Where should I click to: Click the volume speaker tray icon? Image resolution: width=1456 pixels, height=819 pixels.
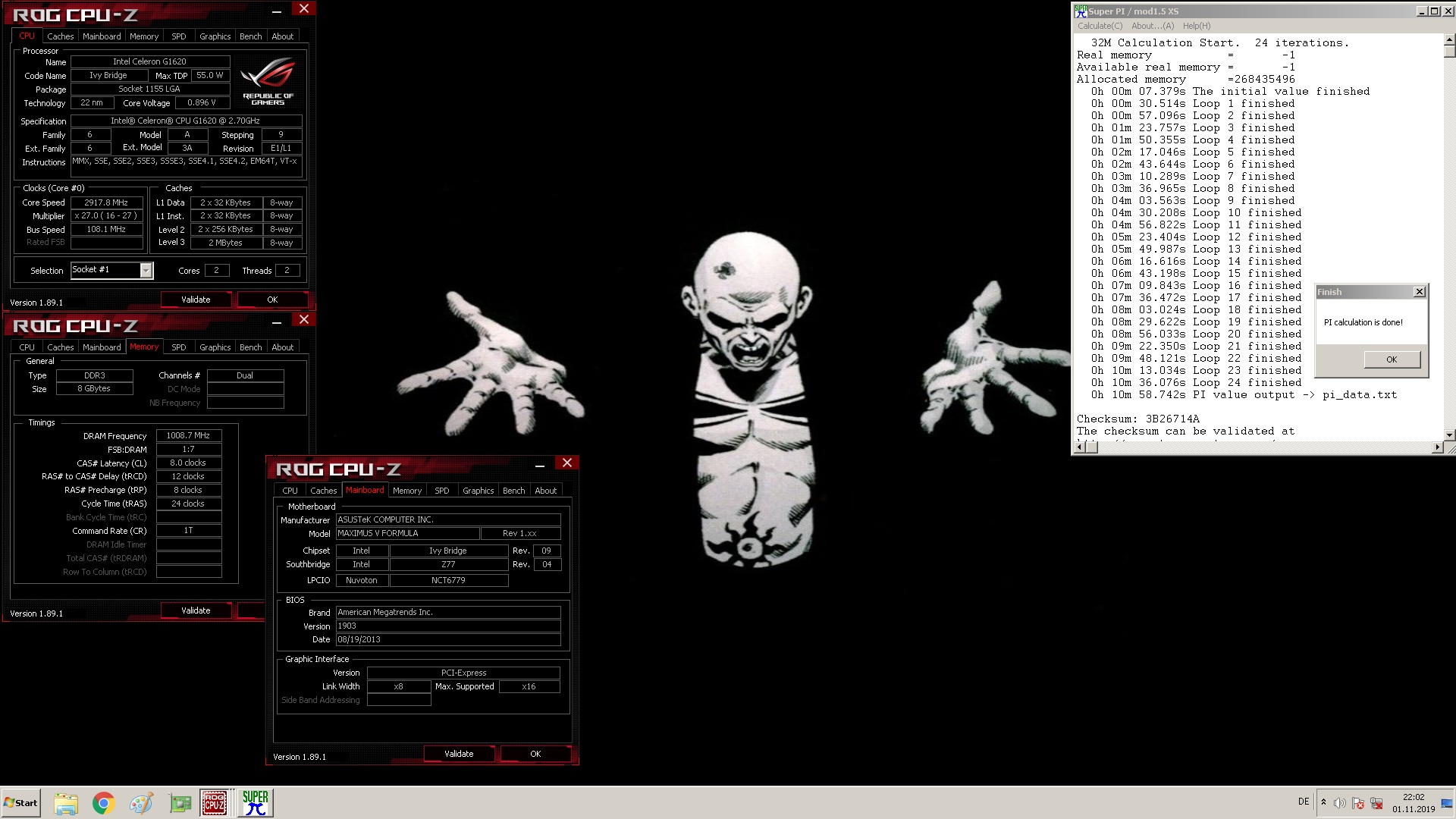[x=1340, y=803]
